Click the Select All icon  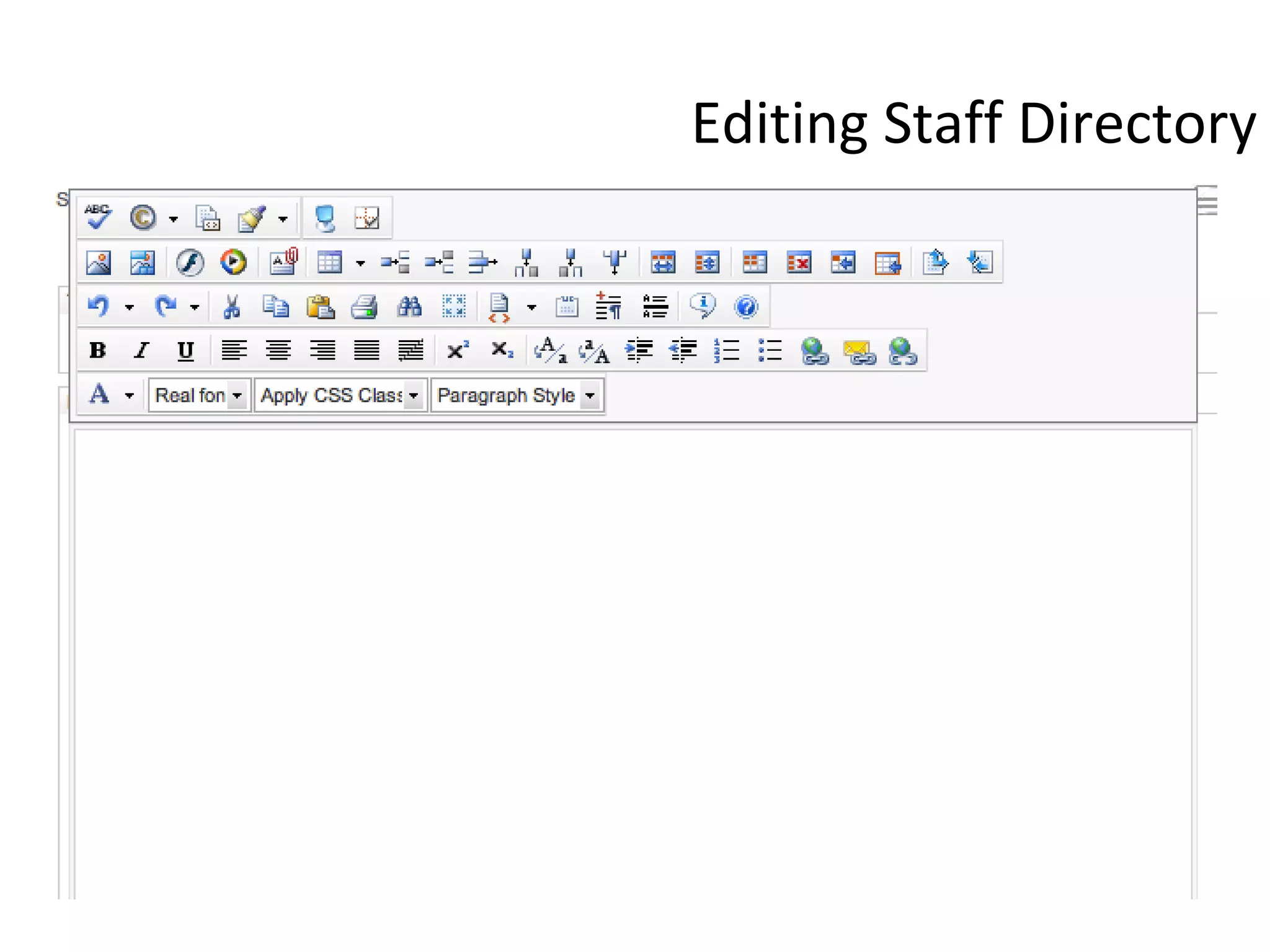click(x=454, y=307)
